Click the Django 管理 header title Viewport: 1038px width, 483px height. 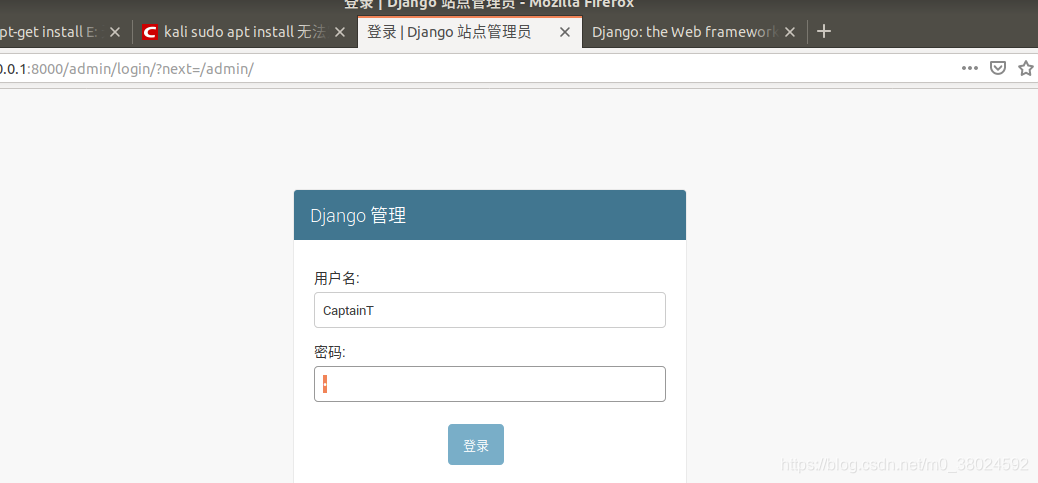(x=358, y=216)
